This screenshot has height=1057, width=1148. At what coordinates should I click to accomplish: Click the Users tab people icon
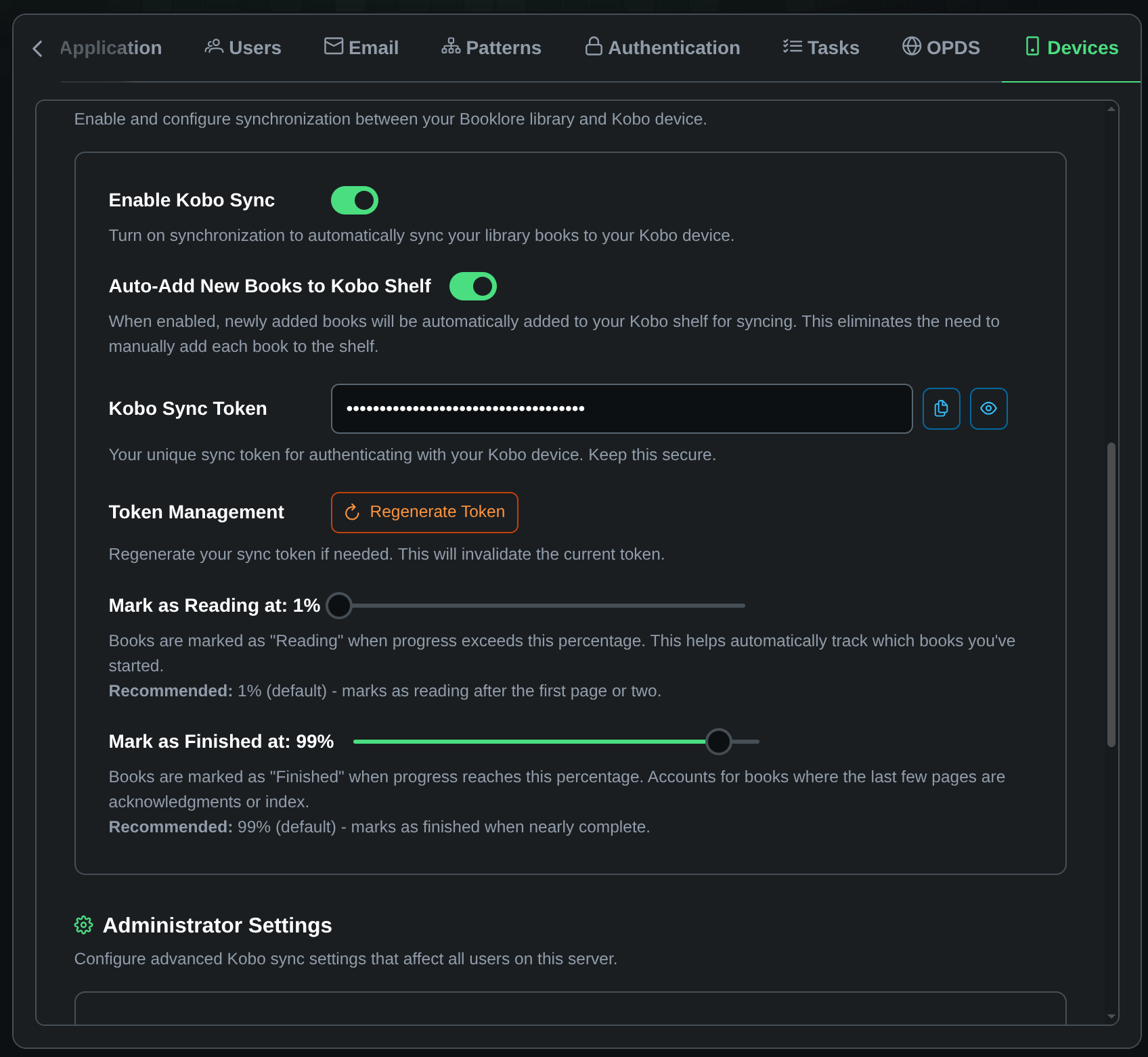[214, 47]
